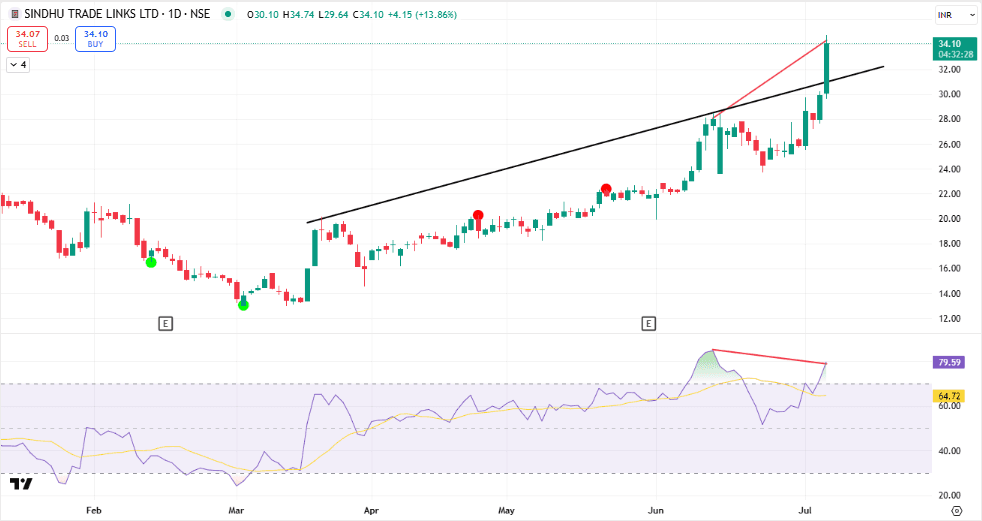The height and width of the screenshot is (521, 982).
Task: Expand the collapsed indicators legend showing 4
Action: coord(18,64)
